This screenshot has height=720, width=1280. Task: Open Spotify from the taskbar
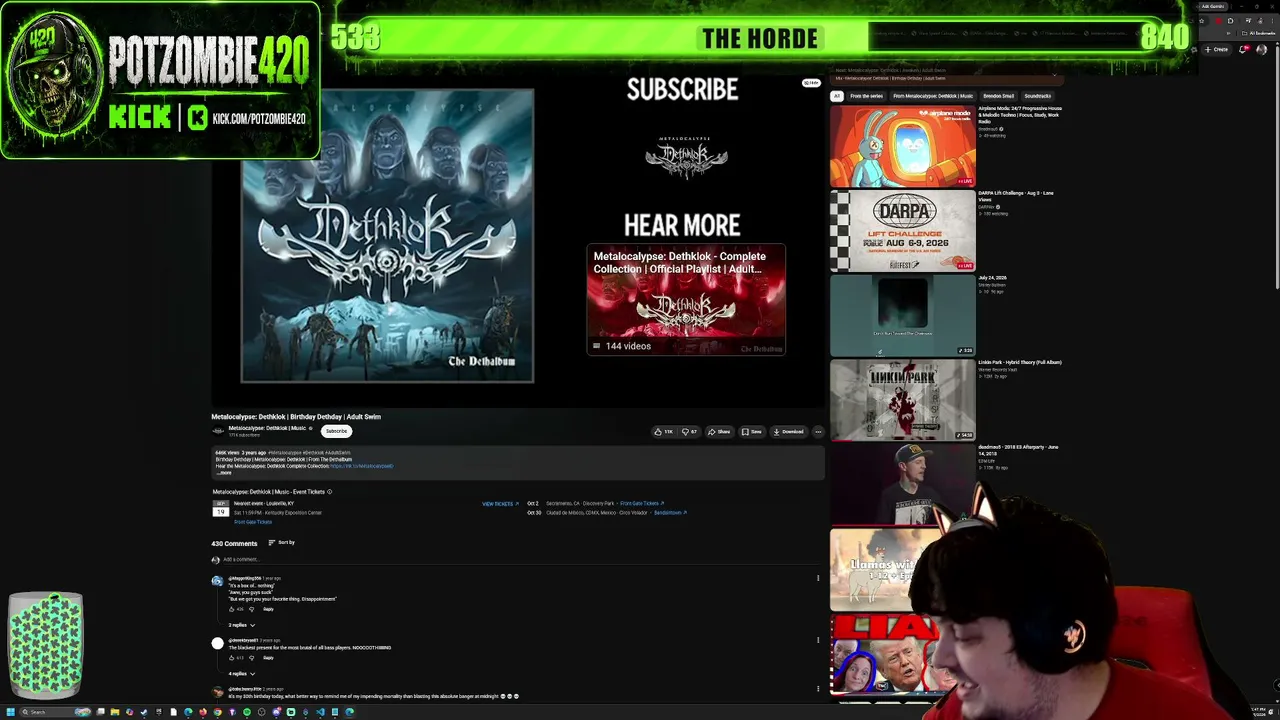pos(247,712)
